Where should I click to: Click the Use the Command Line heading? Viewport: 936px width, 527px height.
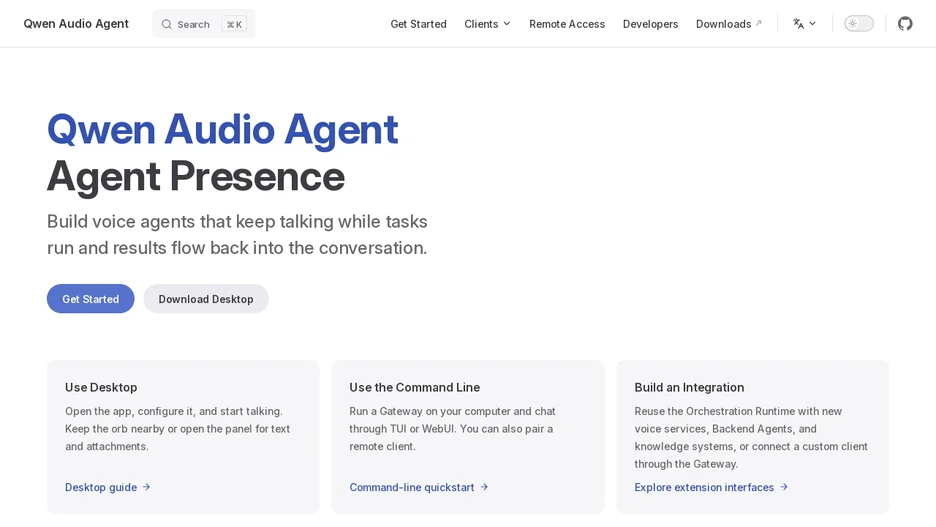point(414,387)
